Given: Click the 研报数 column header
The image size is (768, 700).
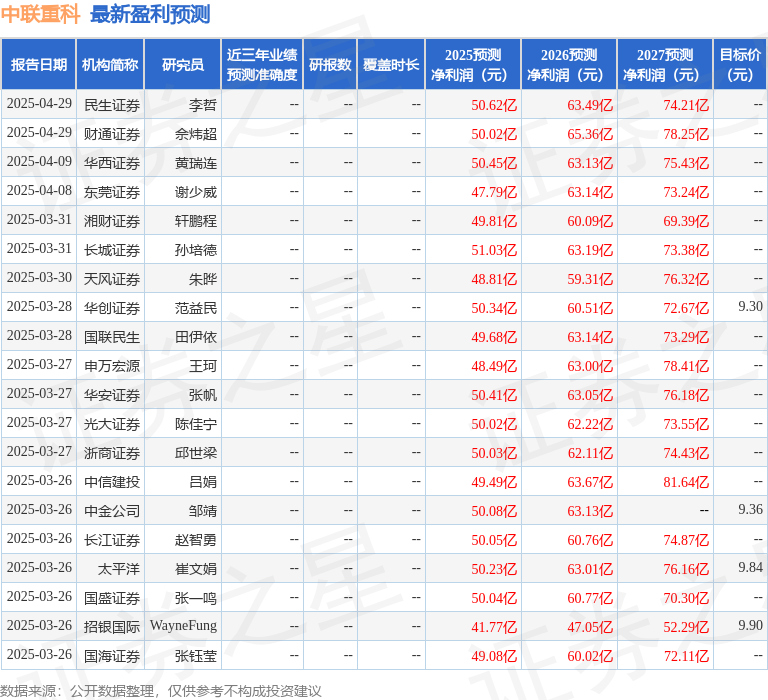Looking at the screenshot, I should [330, 65].
